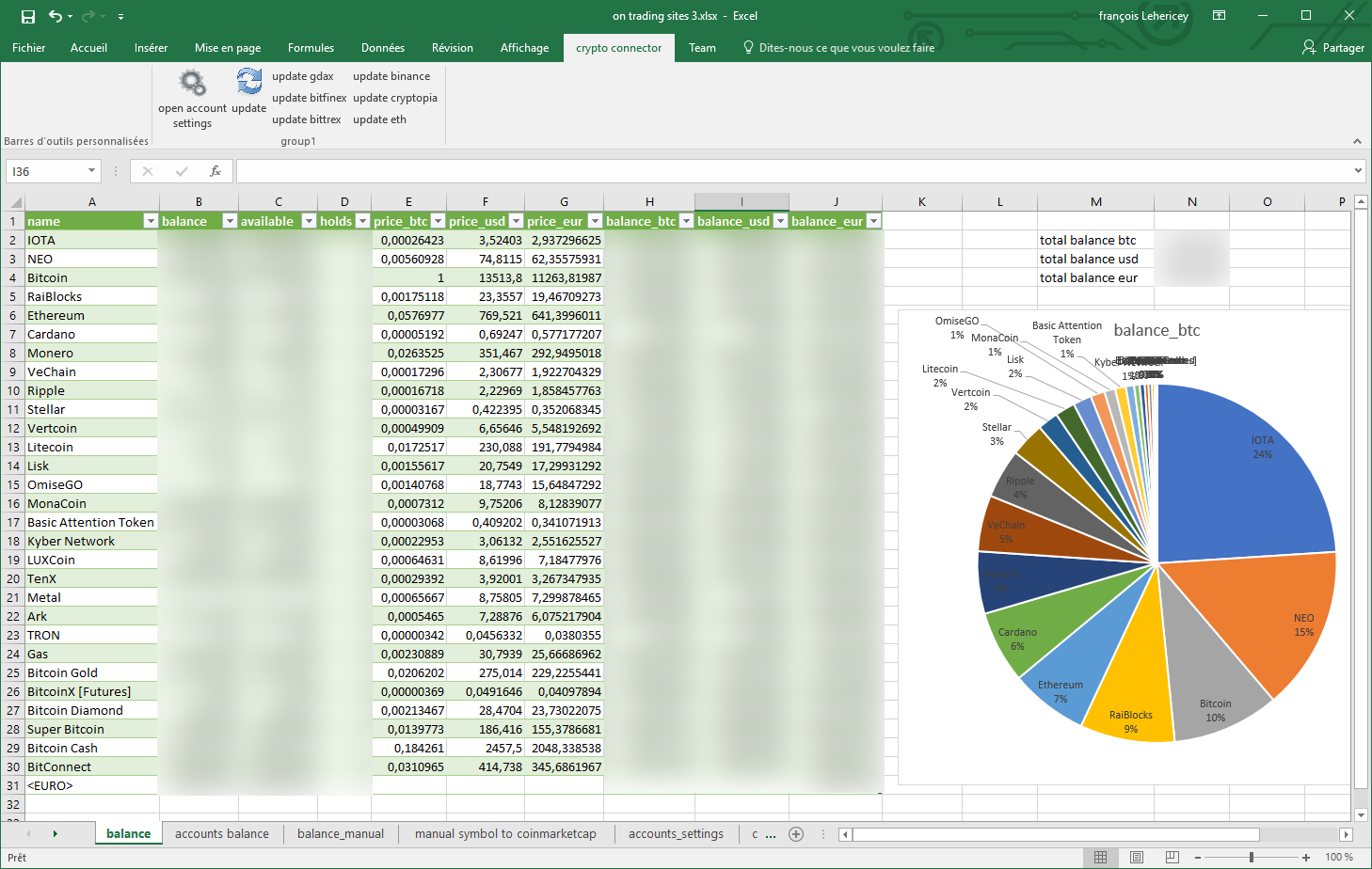
Task: Click the 100 % zoom level
Action: 1339,858
